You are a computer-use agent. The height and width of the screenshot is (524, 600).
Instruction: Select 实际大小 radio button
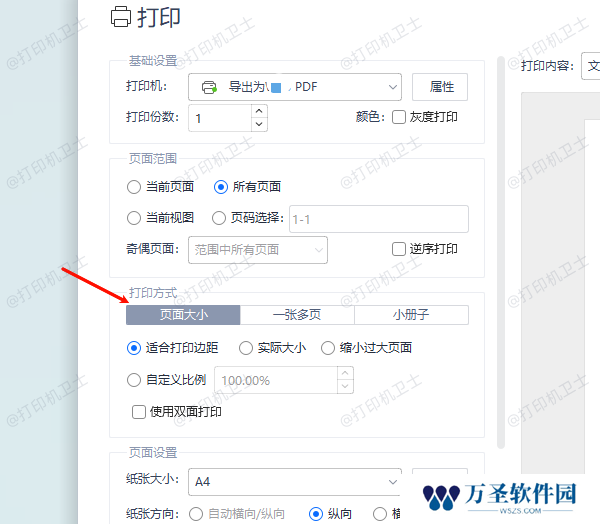[246, 348]
